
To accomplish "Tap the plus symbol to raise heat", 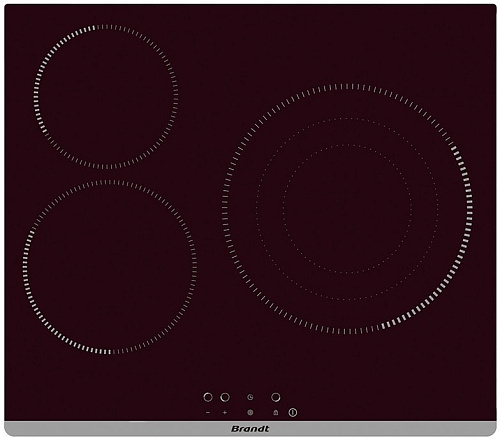I will [225, 413].
